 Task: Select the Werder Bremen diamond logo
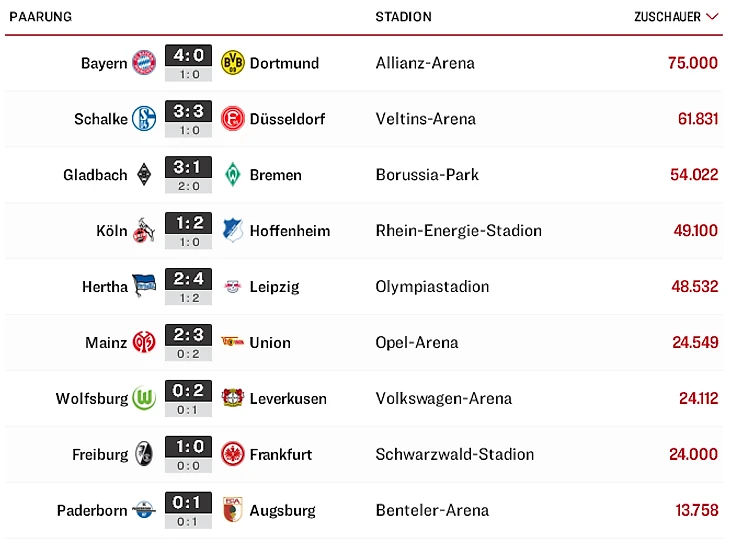tap(232, 175)
